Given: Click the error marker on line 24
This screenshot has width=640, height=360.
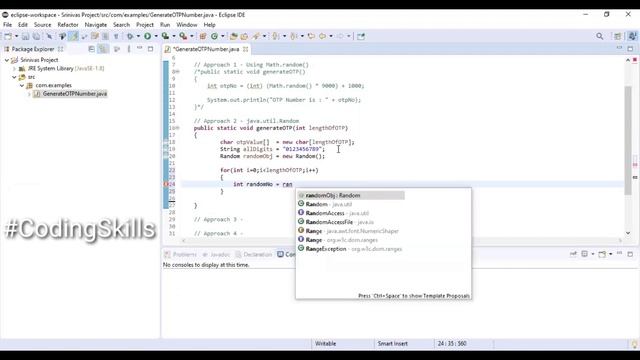Looking at the screenshot, I should (x=166, y=184).
